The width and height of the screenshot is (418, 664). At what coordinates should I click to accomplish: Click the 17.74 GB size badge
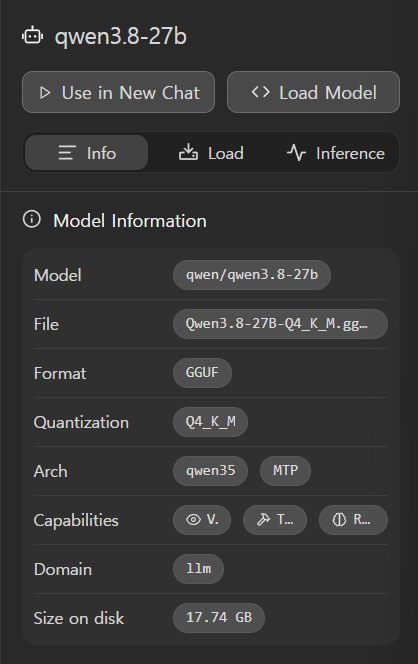219,617
